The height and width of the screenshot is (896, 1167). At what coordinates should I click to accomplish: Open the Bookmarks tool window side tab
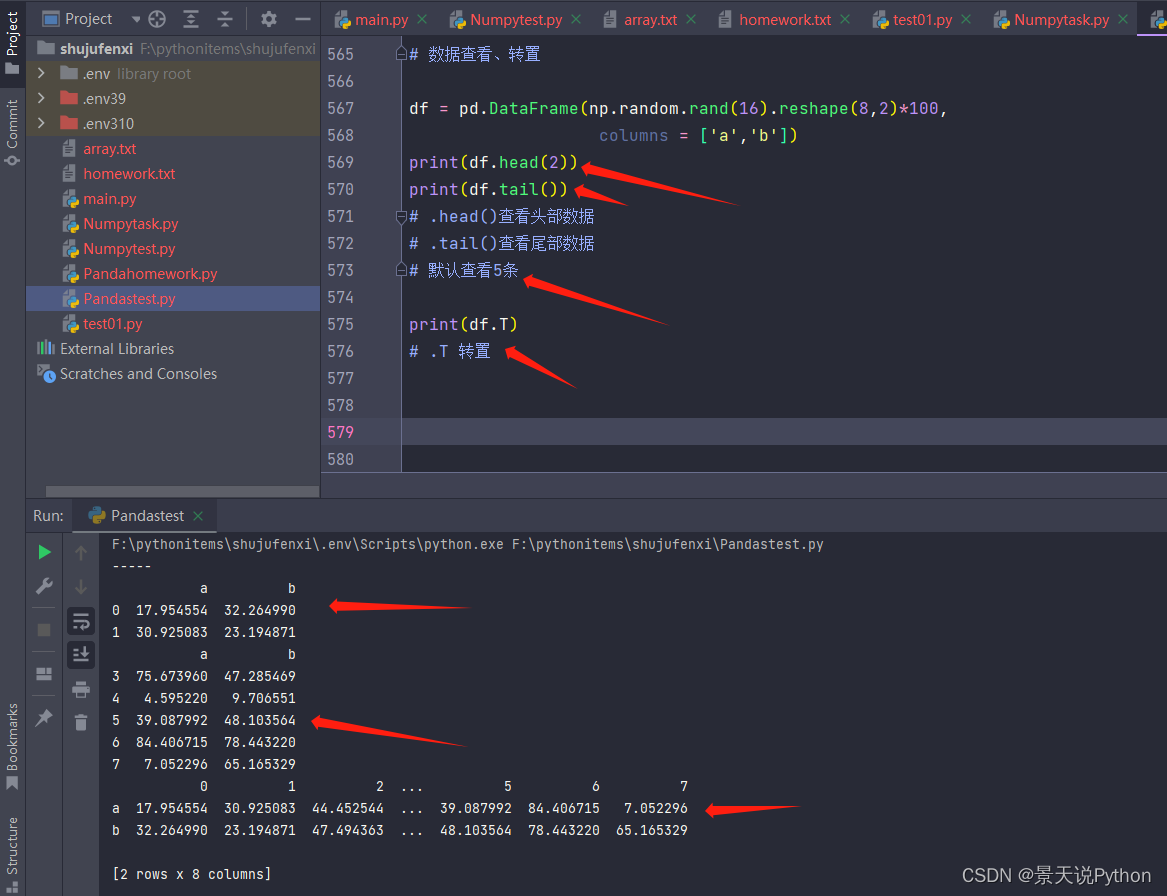12,746
